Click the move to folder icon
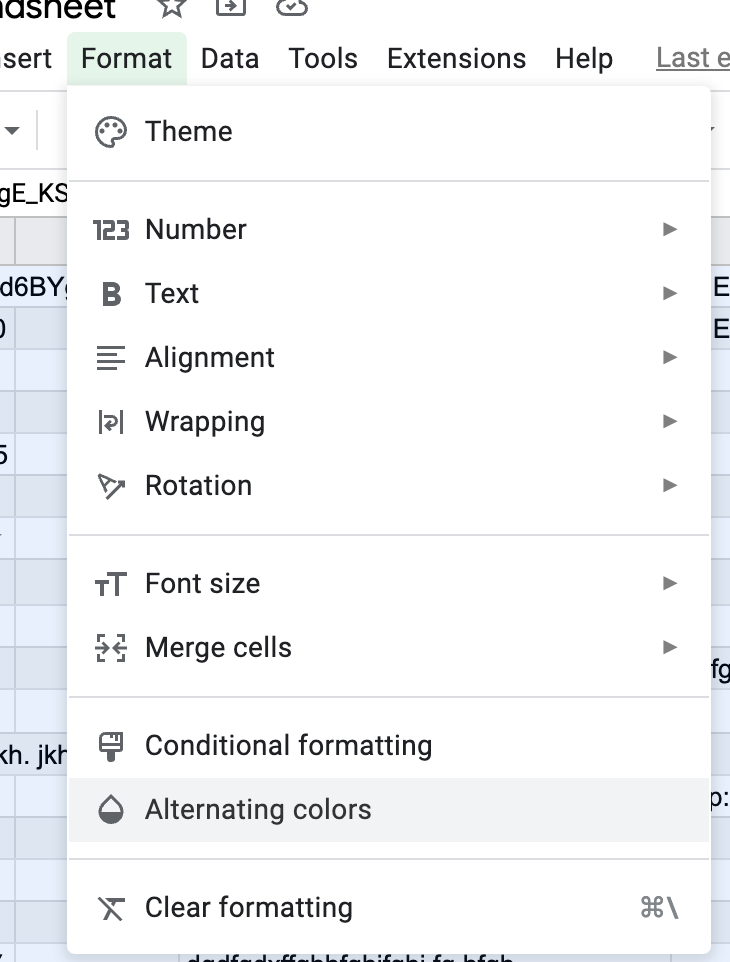Screen dimensions: 730x962 tap(231, 8)
